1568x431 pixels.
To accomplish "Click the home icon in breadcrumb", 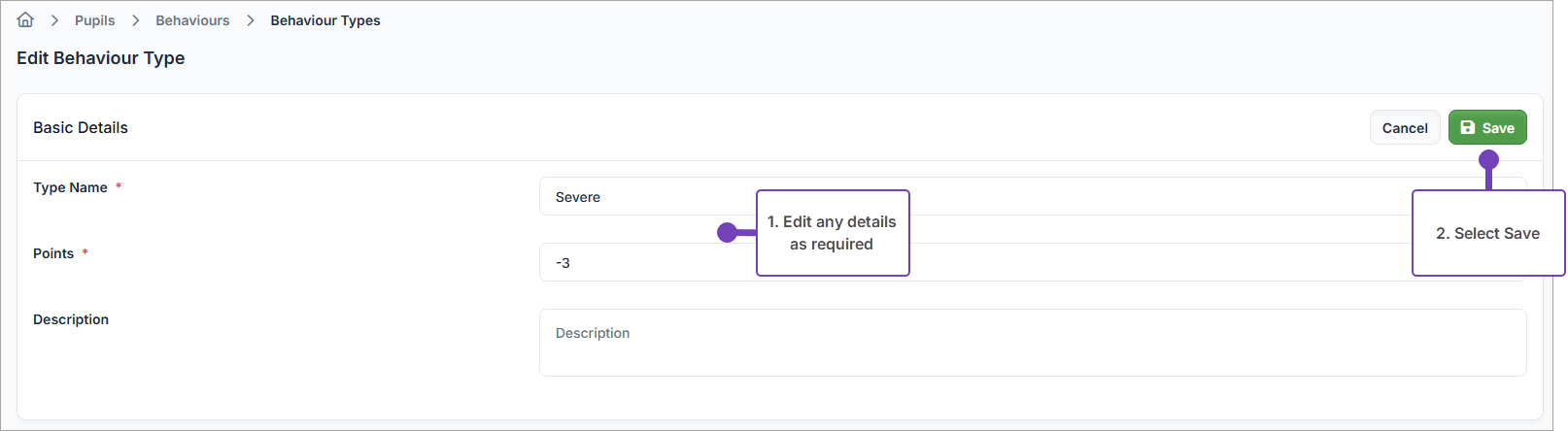I will pos(25,20).
